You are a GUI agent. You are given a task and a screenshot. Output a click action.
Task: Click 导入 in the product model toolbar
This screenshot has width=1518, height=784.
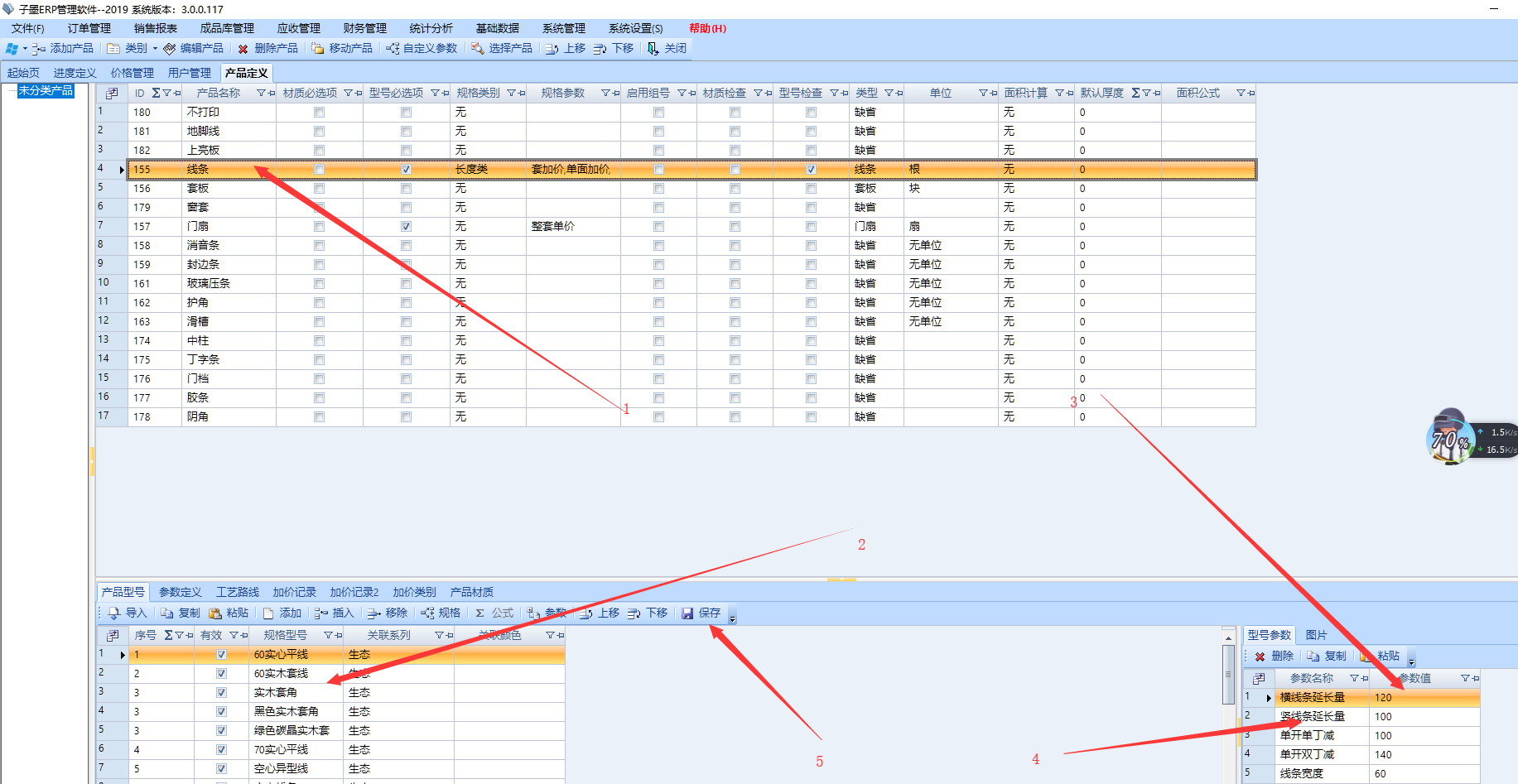coord(128,613)
